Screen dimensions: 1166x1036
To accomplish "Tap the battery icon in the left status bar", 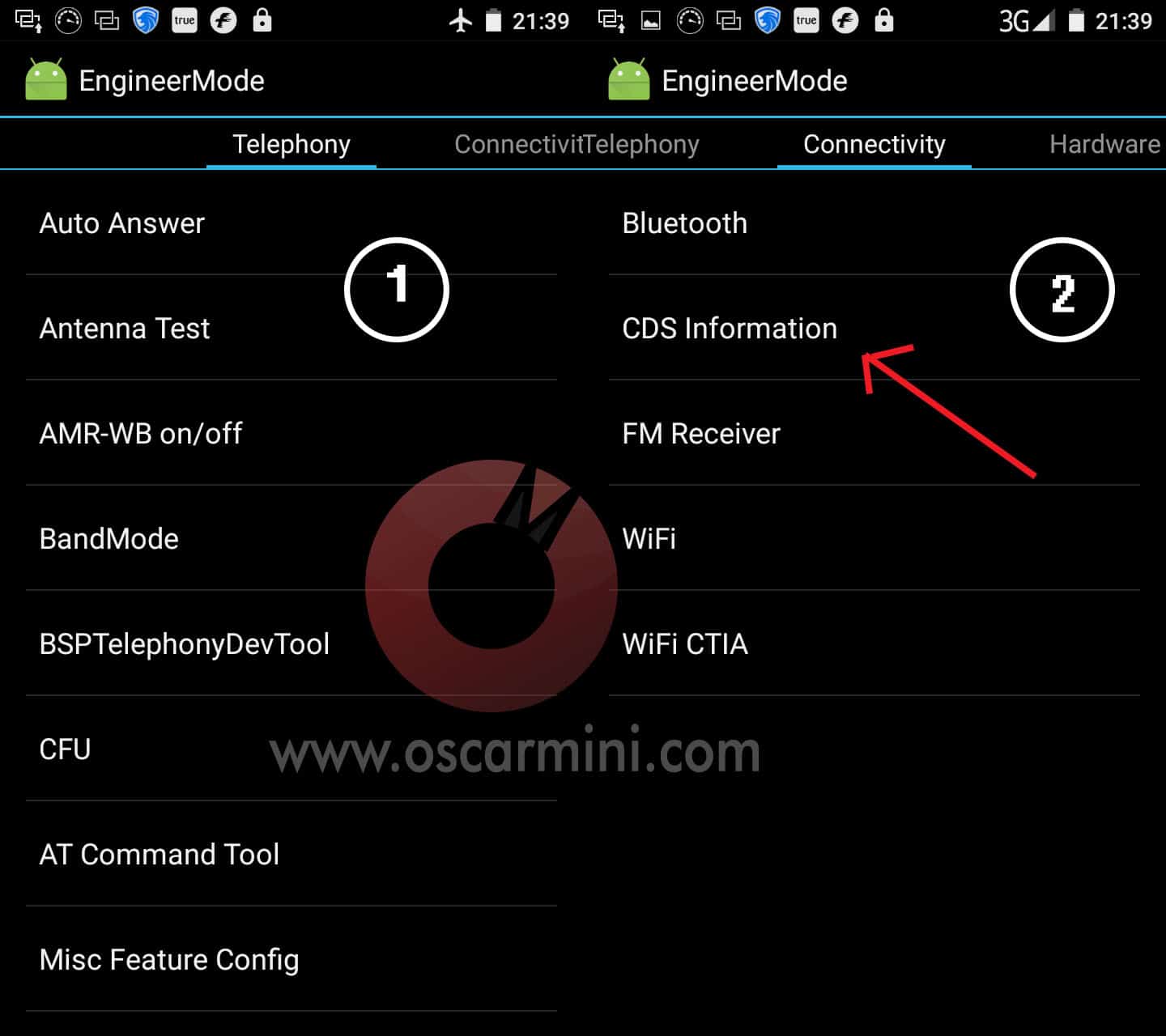I will pos(493,20).
